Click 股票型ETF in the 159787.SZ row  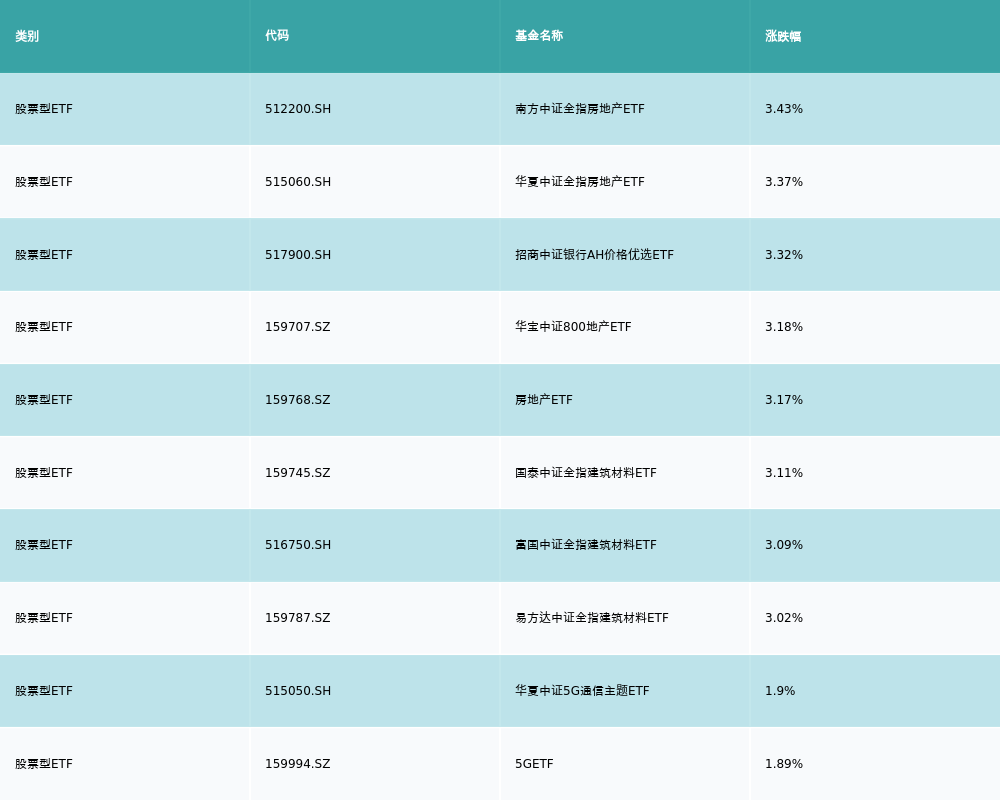click(44, 618)
